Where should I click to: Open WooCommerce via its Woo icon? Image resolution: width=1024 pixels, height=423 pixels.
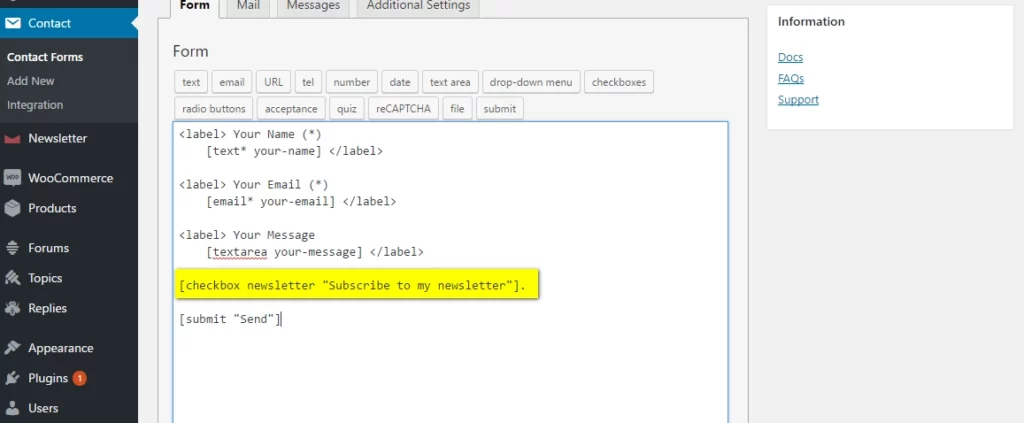13,178
